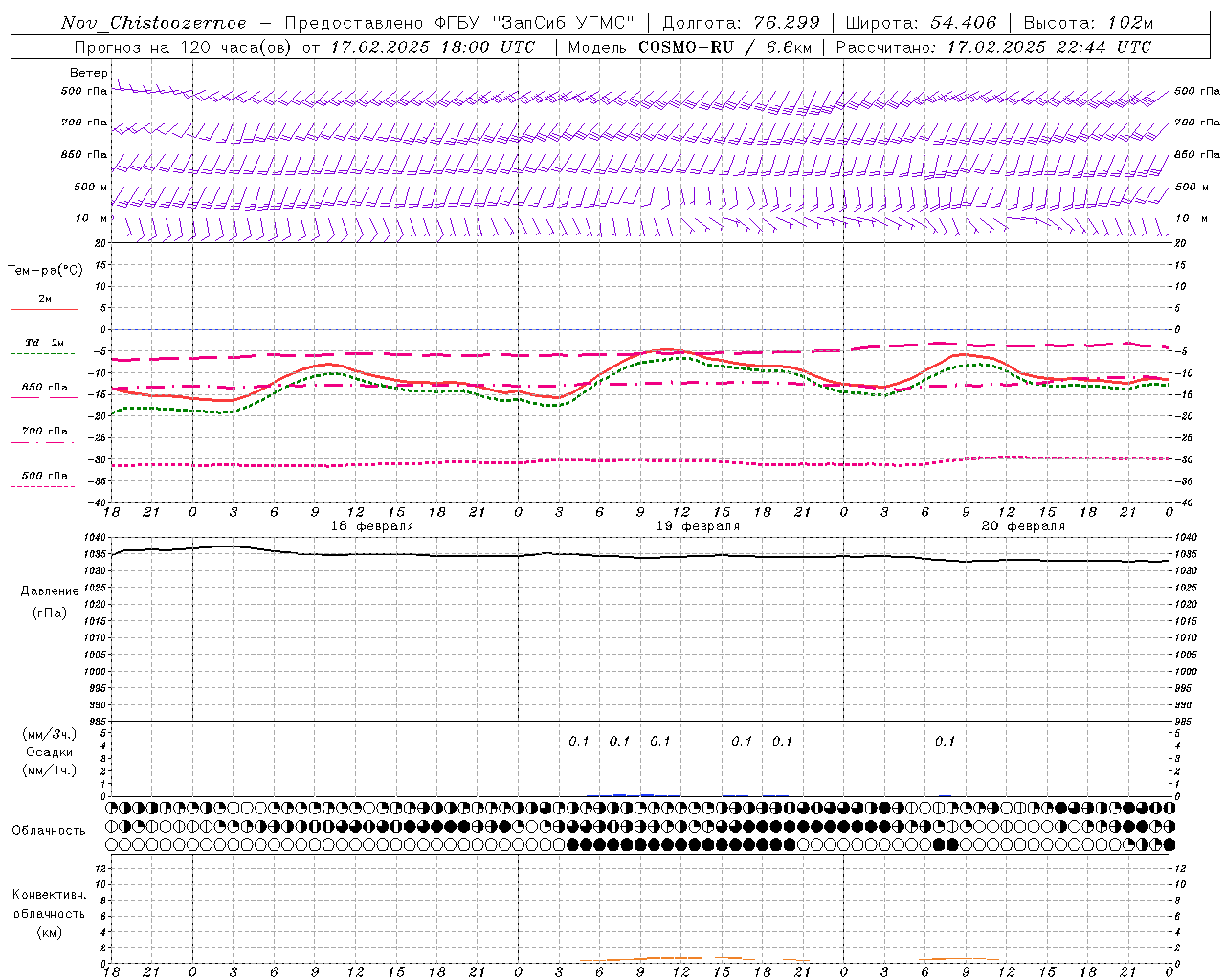
Task: Click the Тем-ра(°C) temperature axis title
Action: (45, 271)
